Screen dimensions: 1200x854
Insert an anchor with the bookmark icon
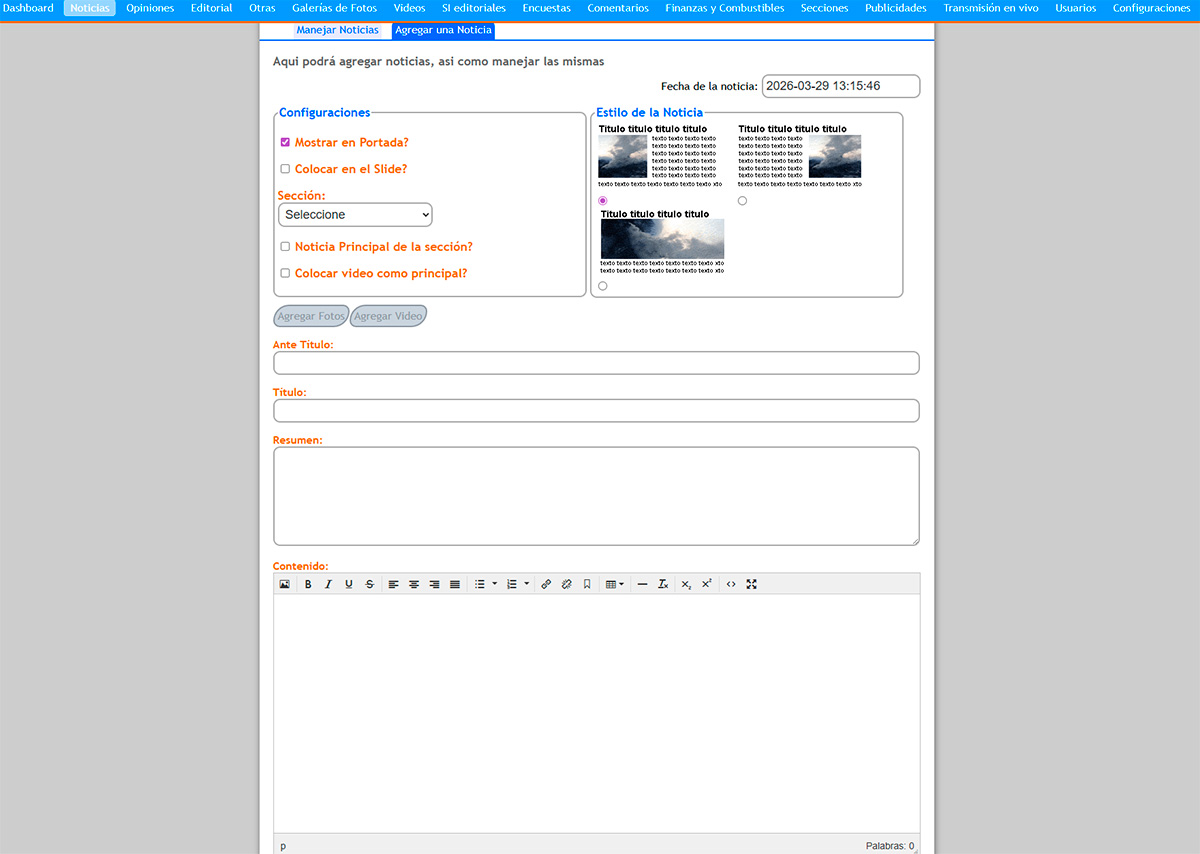point(587,584)
